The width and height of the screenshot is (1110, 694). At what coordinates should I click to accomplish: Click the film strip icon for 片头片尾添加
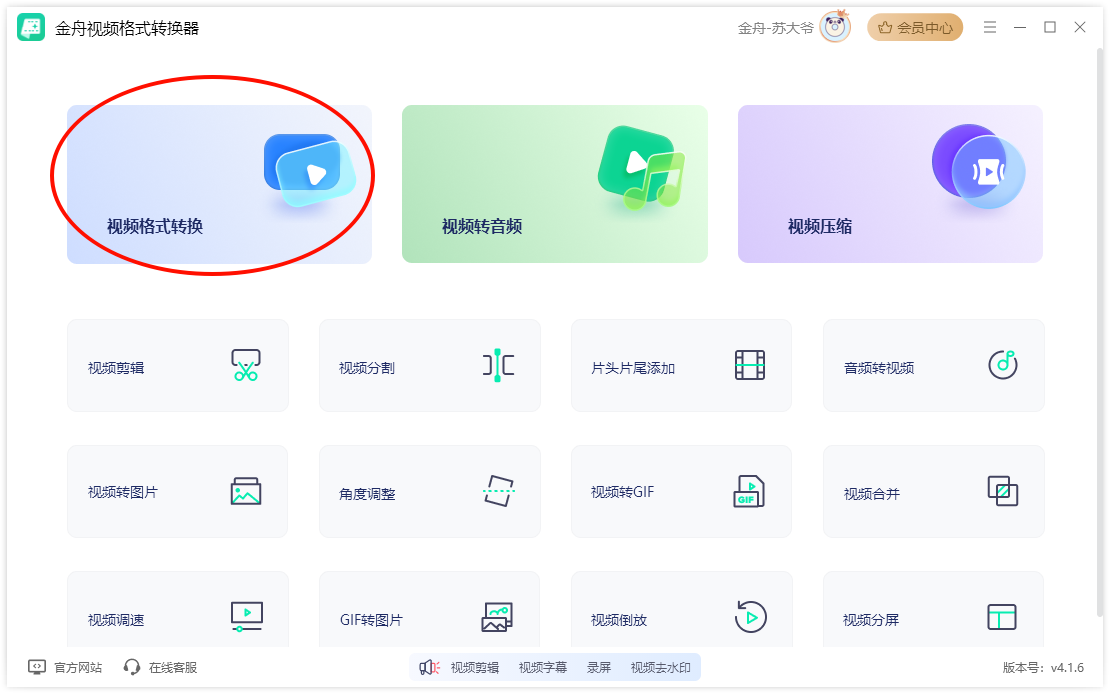[x=750, y=365]
